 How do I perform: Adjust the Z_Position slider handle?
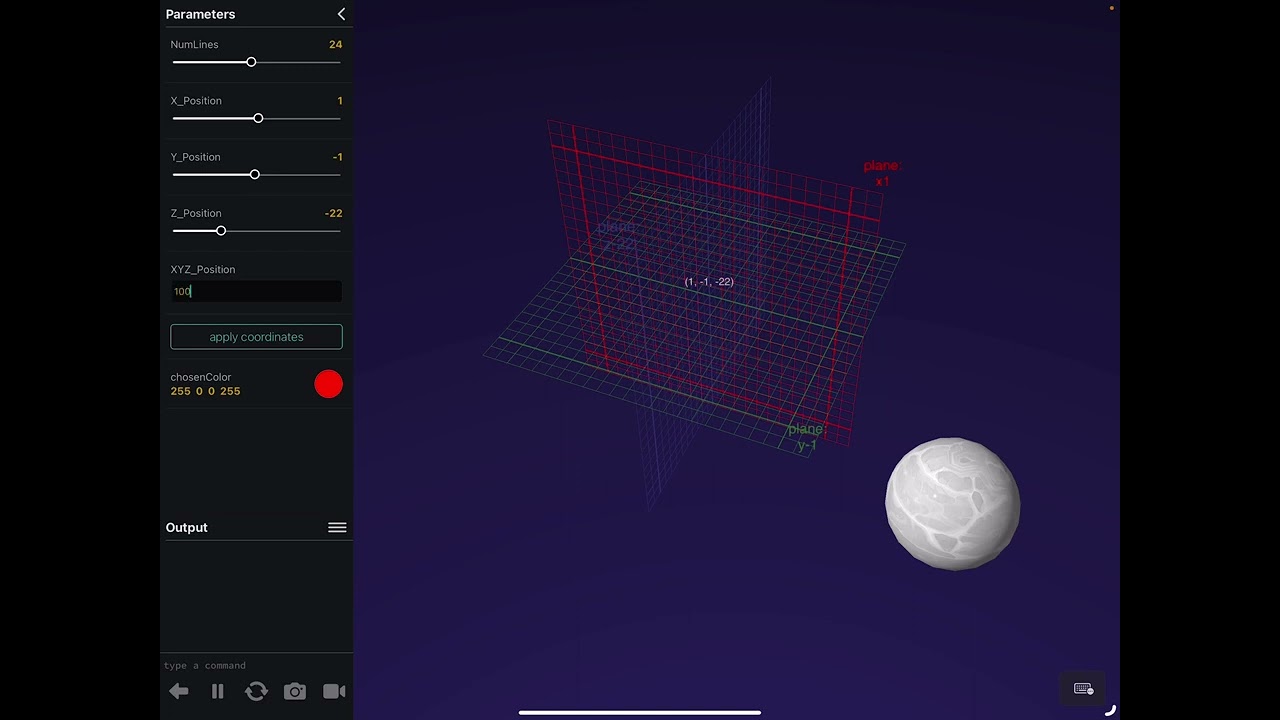221,231
